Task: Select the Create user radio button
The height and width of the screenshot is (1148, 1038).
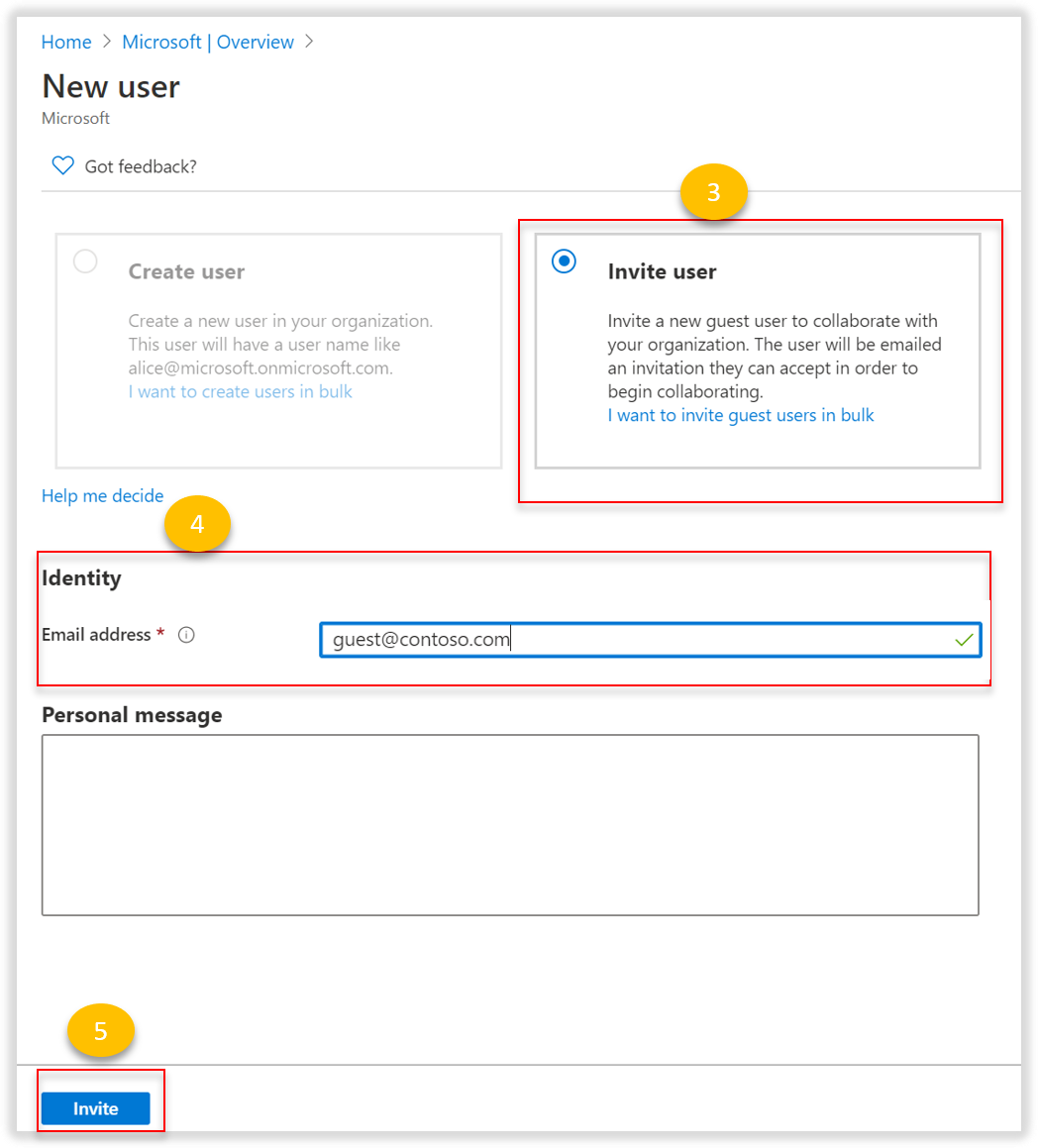Action: [x=85, y=261]
